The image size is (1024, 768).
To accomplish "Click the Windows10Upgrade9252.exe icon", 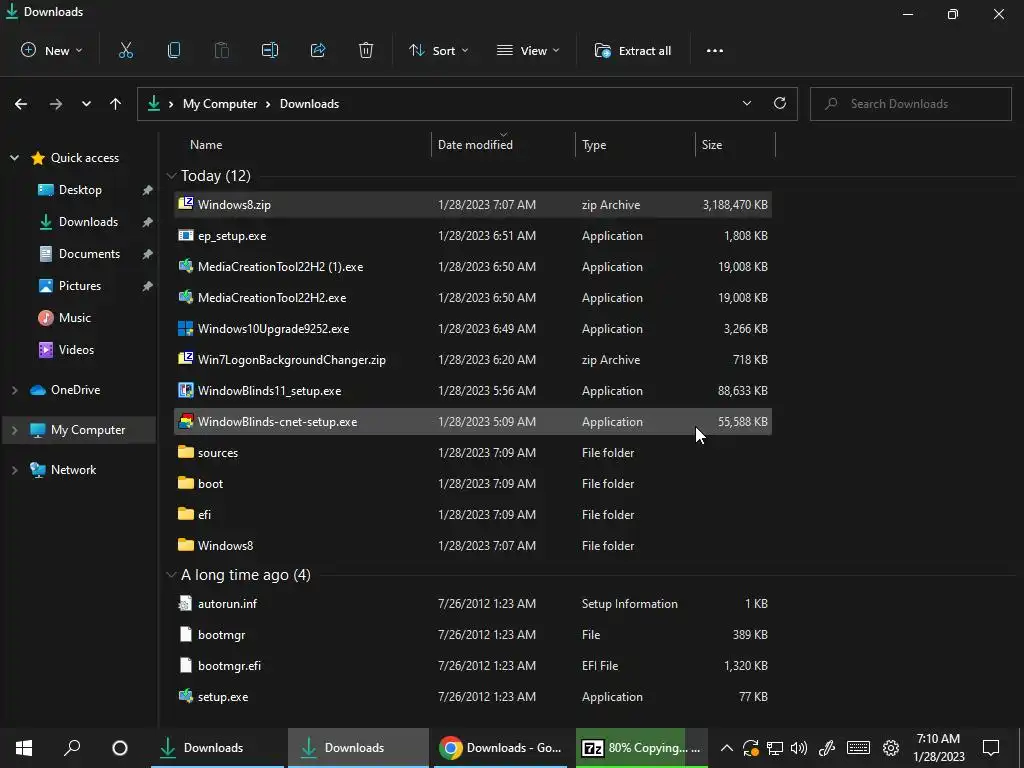I will [185, 328].
